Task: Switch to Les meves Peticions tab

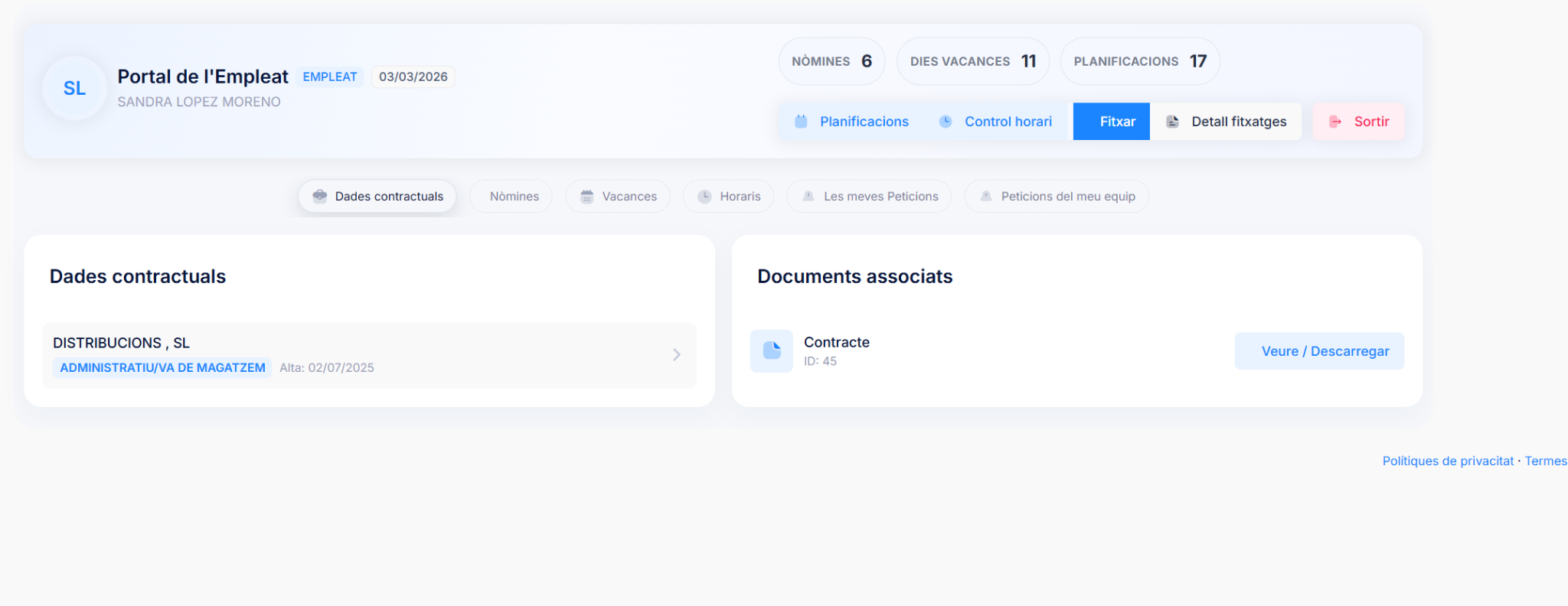Action: pyautogui.click(x=869, y=196)
